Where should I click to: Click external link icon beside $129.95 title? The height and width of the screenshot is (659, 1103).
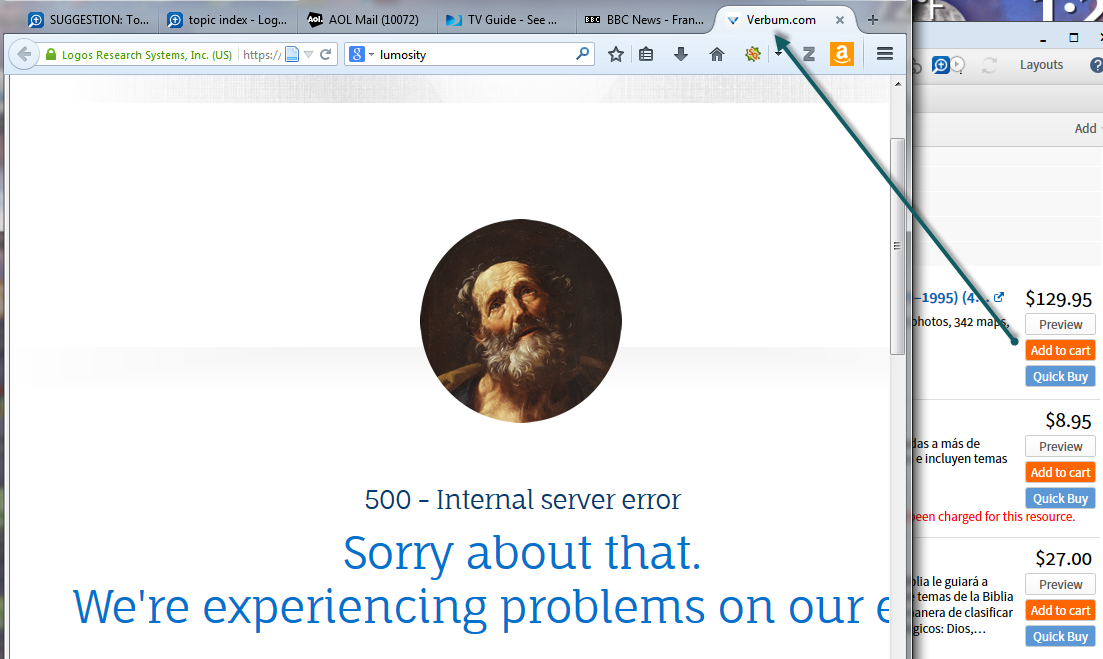[999, 297]
